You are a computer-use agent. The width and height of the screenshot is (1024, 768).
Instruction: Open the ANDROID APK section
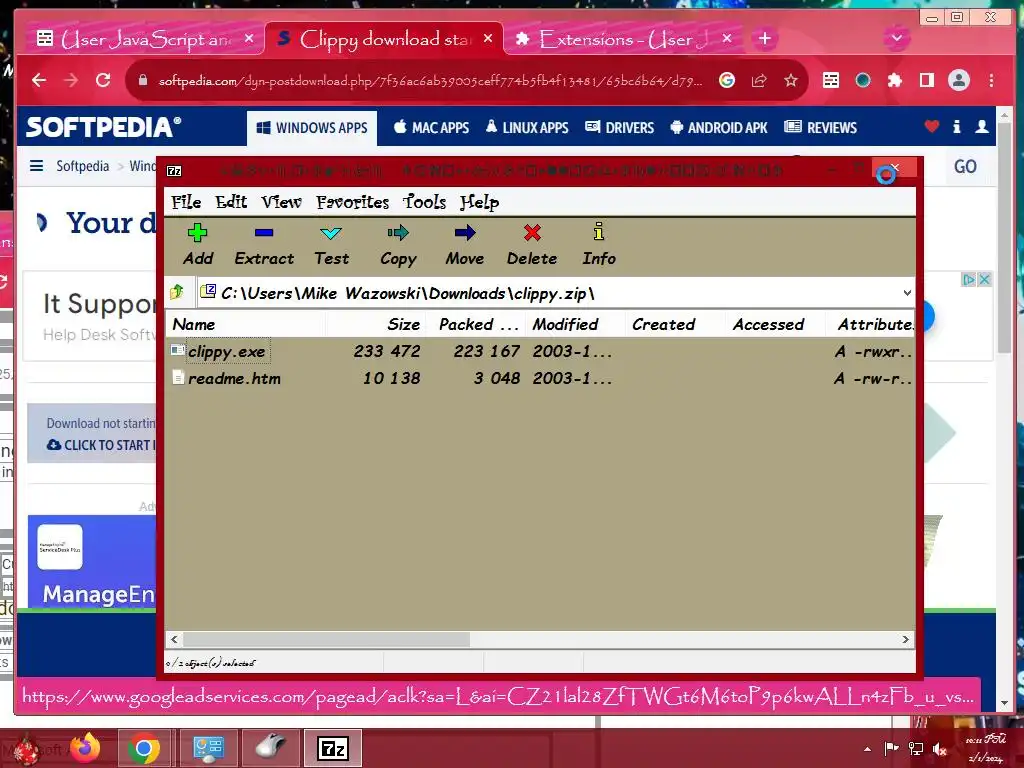point(718,127)
